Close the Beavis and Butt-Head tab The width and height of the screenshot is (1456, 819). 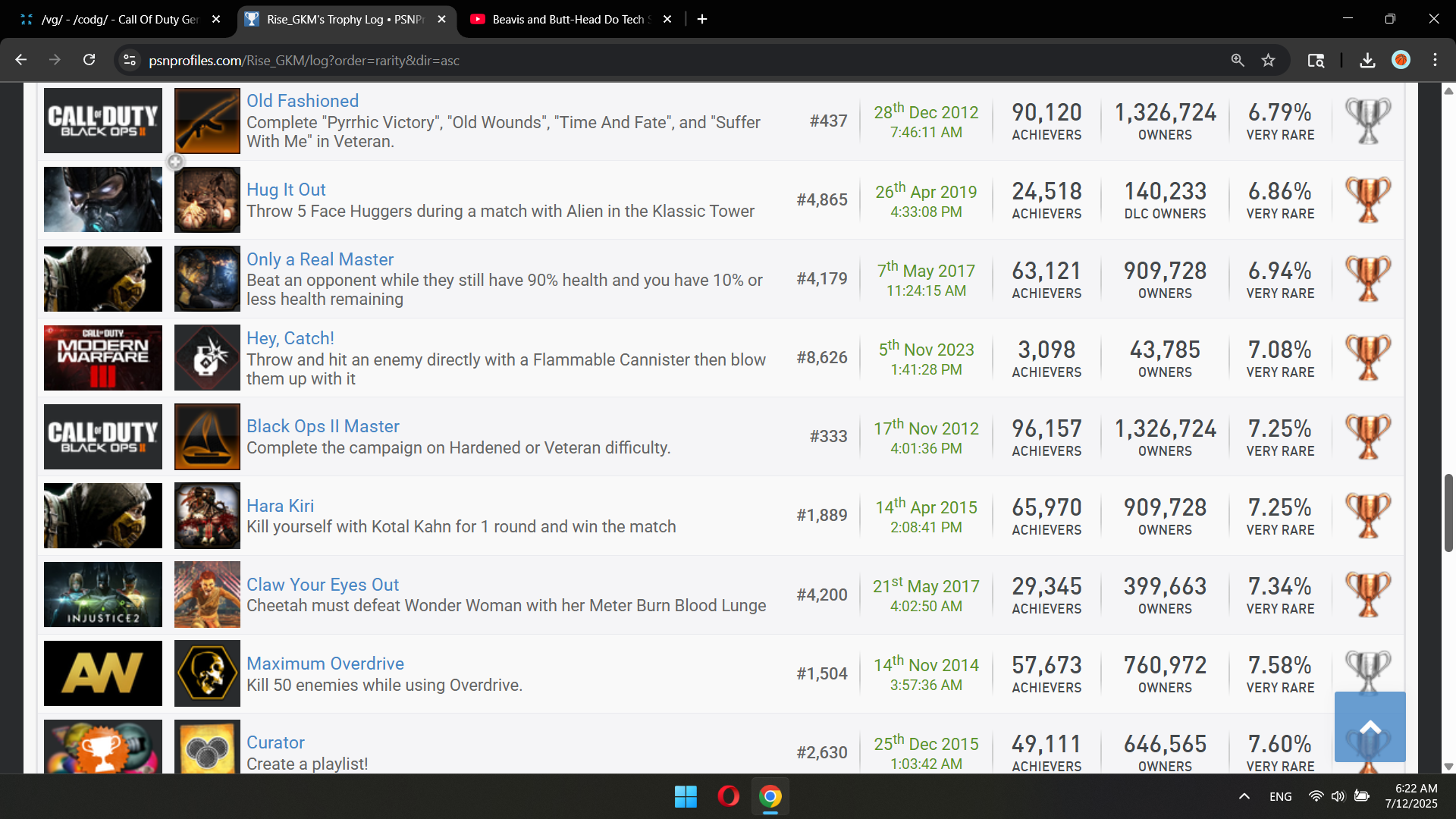[667, 19]
